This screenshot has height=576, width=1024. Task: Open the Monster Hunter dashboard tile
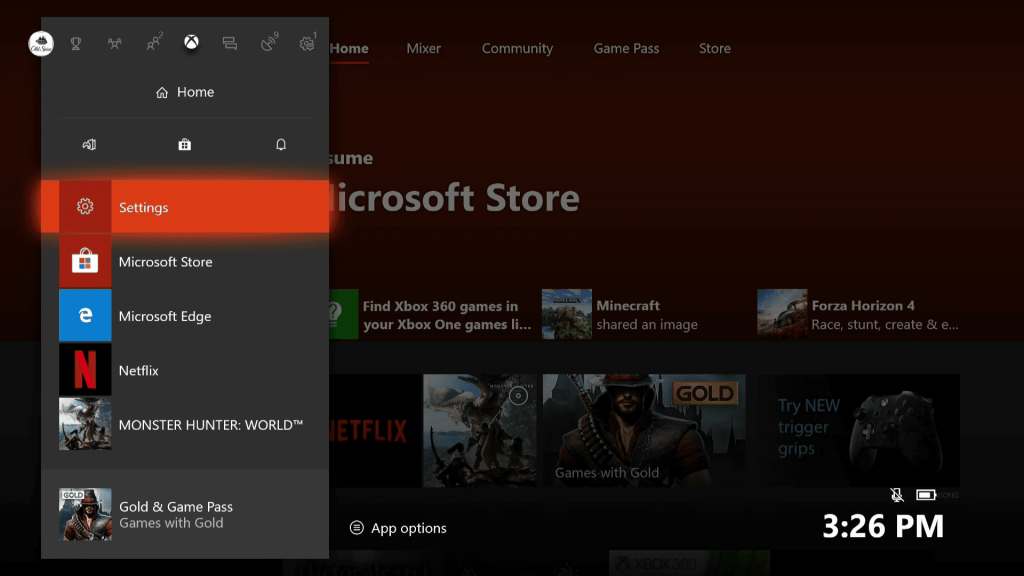coord(480,430)
